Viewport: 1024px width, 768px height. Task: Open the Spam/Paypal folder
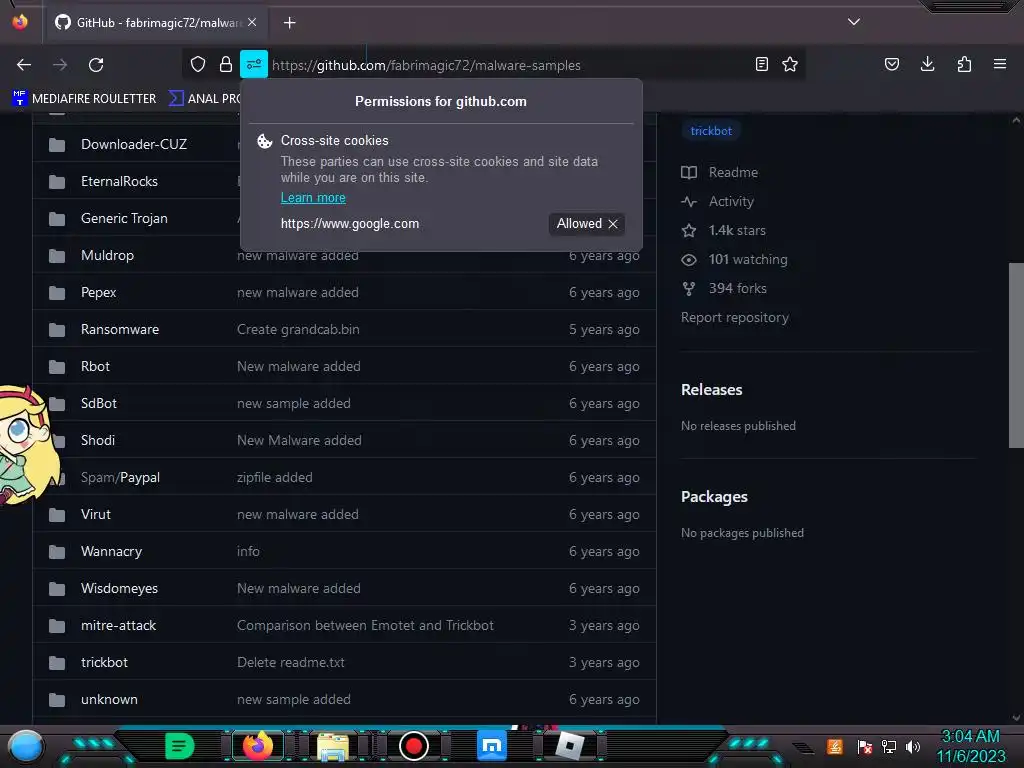(x=120, y=477)
